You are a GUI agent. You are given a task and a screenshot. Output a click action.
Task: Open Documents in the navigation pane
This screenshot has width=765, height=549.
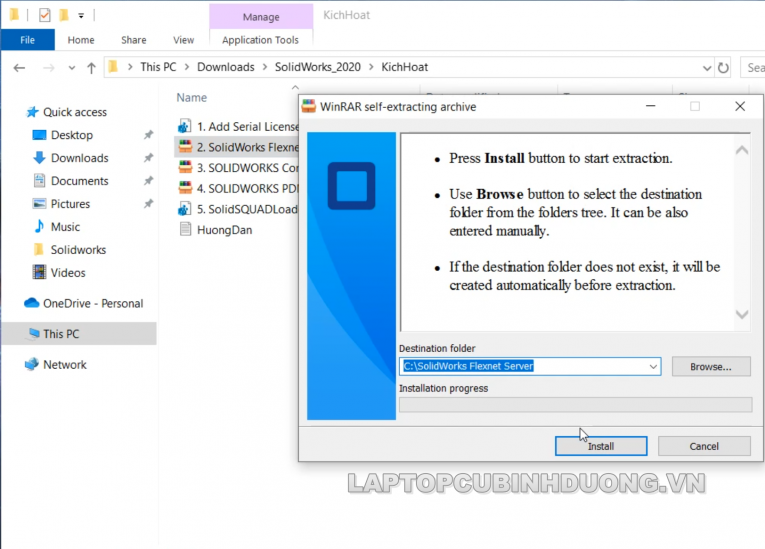pos(80,181)
